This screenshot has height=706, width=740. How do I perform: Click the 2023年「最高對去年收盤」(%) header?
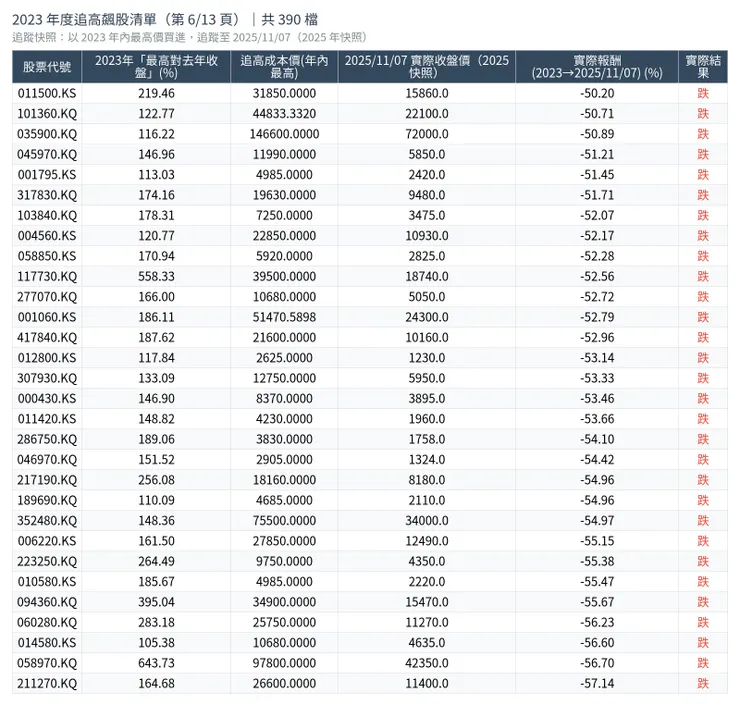(156, 67)
